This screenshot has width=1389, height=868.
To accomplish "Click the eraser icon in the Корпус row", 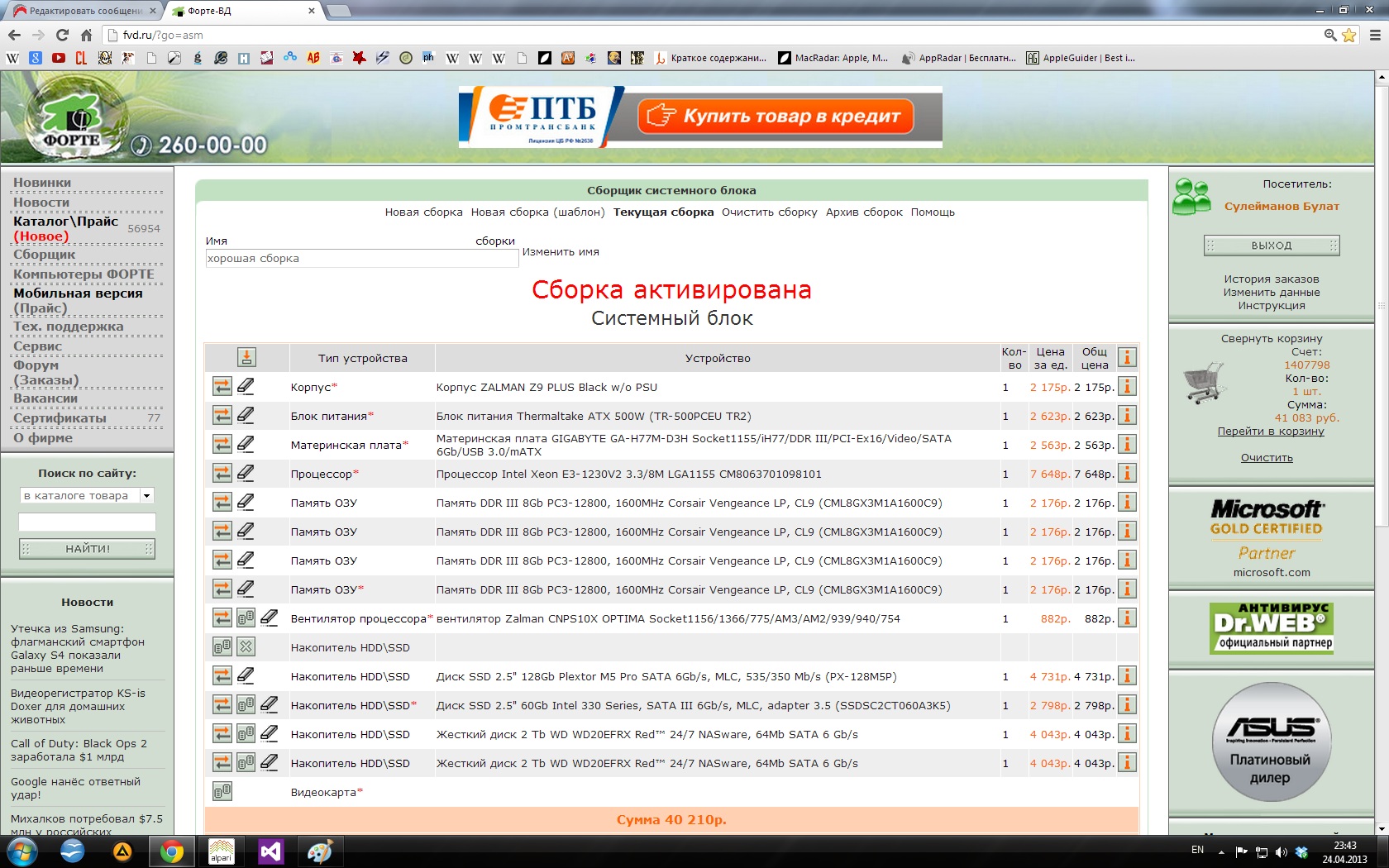I will coord(246,386).
